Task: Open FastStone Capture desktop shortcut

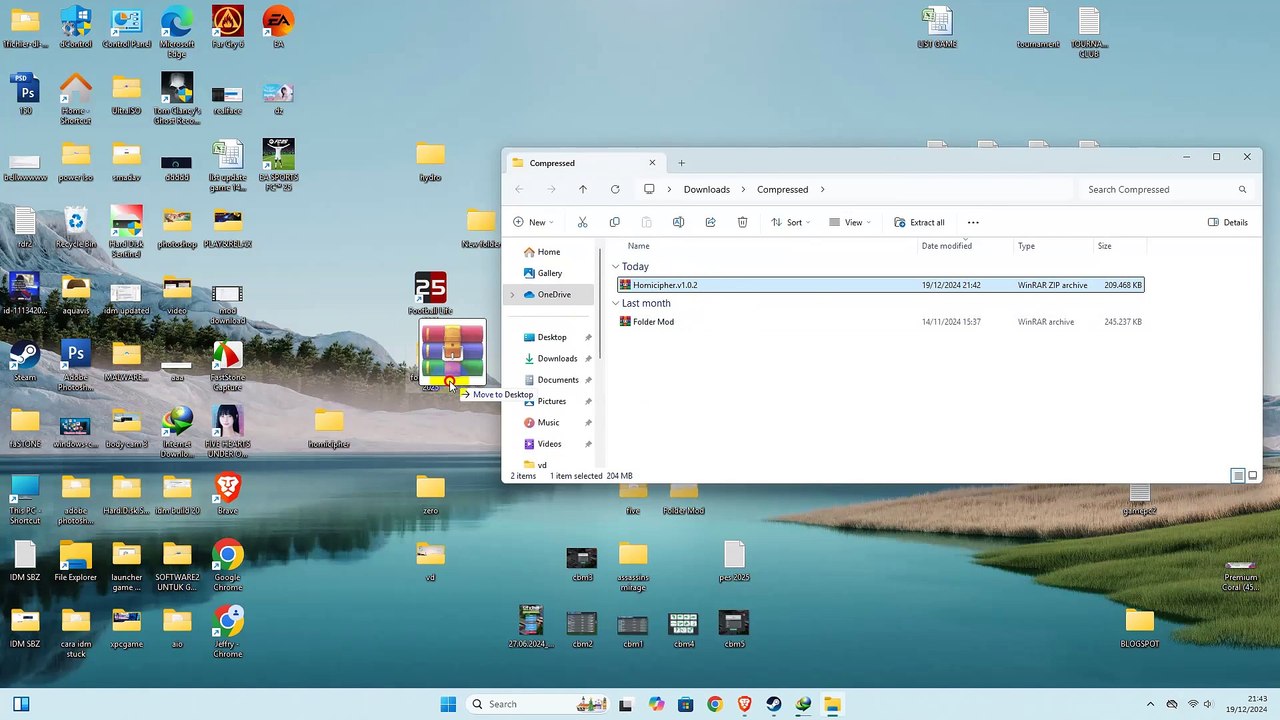Action: click(x=228, y=366)
